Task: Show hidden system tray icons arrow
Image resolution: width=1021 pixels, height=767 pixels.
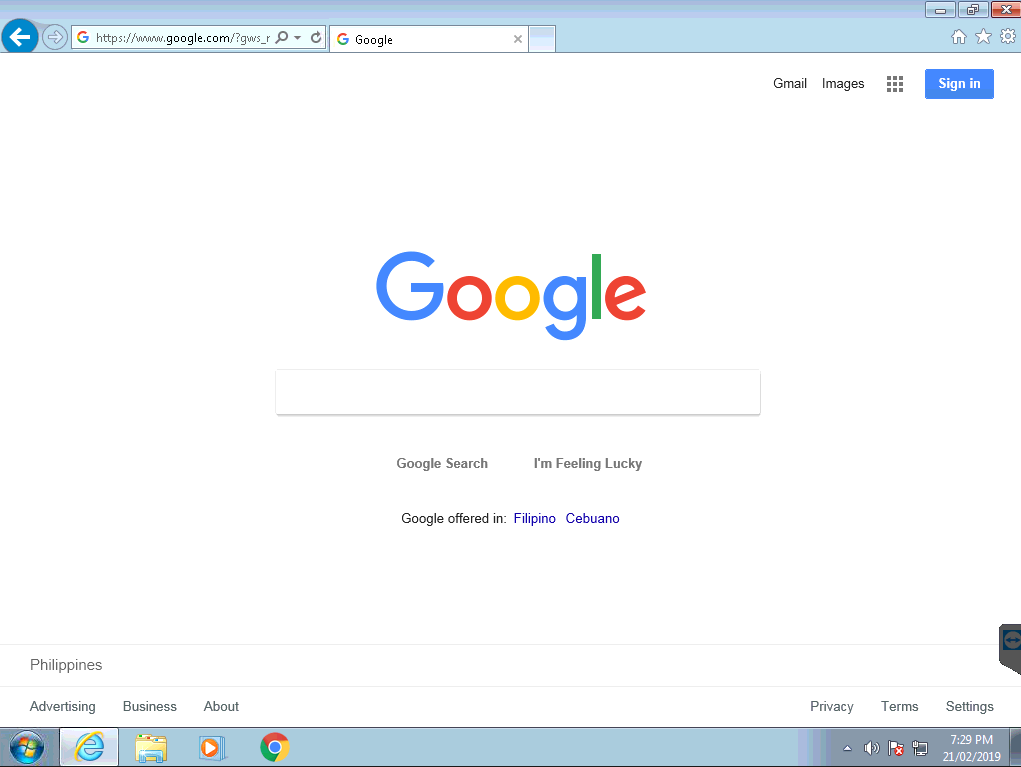Action: coord(847,748)
